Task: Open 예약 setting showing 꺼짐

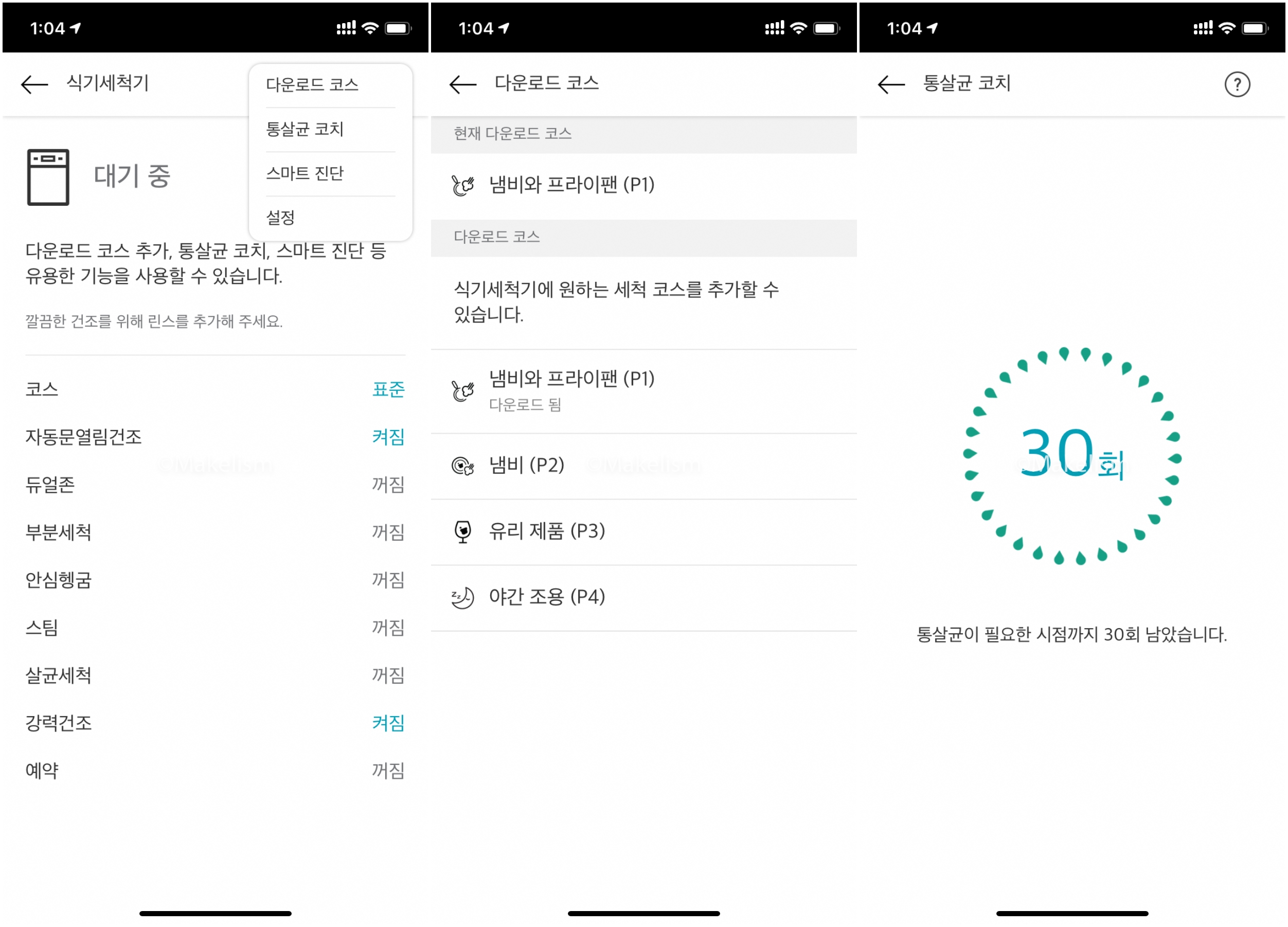Action: [x=388, y=771]
